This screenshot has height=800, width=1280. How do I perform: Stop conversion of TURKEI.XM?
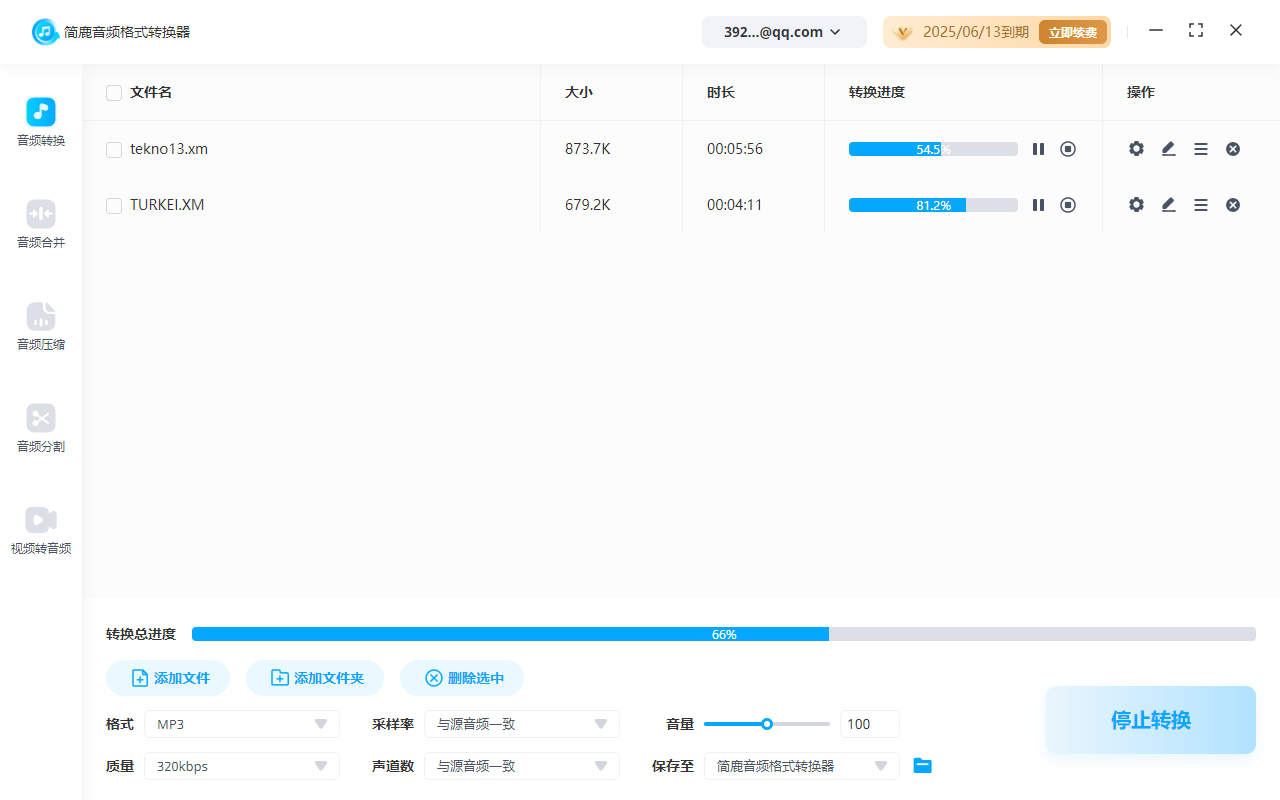(x=1068, y=205)
